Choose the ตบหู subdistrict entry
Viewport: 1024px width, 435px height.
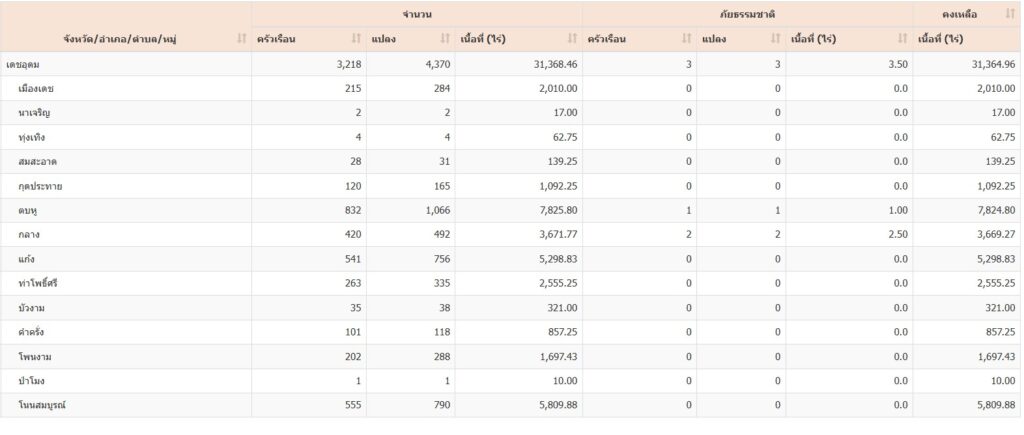pos(27,210)
